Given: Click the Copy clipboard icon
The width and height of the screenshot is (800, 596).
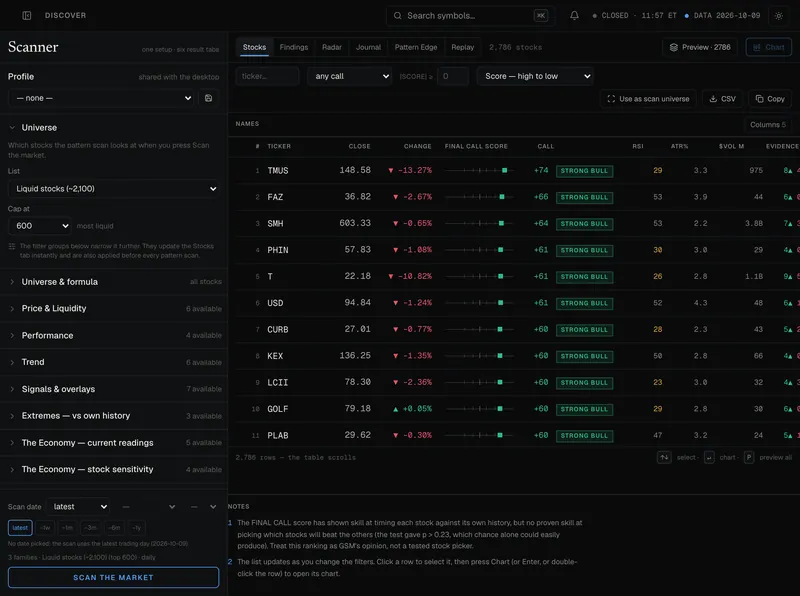Looking at the screenshot, I should coord(759,99).
